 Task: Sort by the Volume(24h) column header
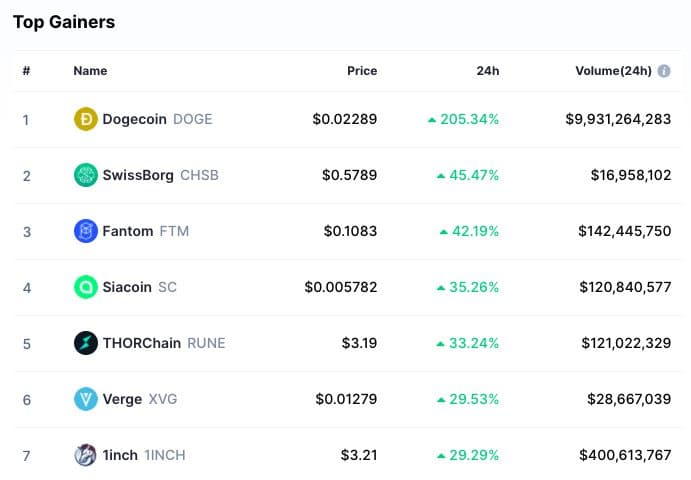tap(613, 71)
